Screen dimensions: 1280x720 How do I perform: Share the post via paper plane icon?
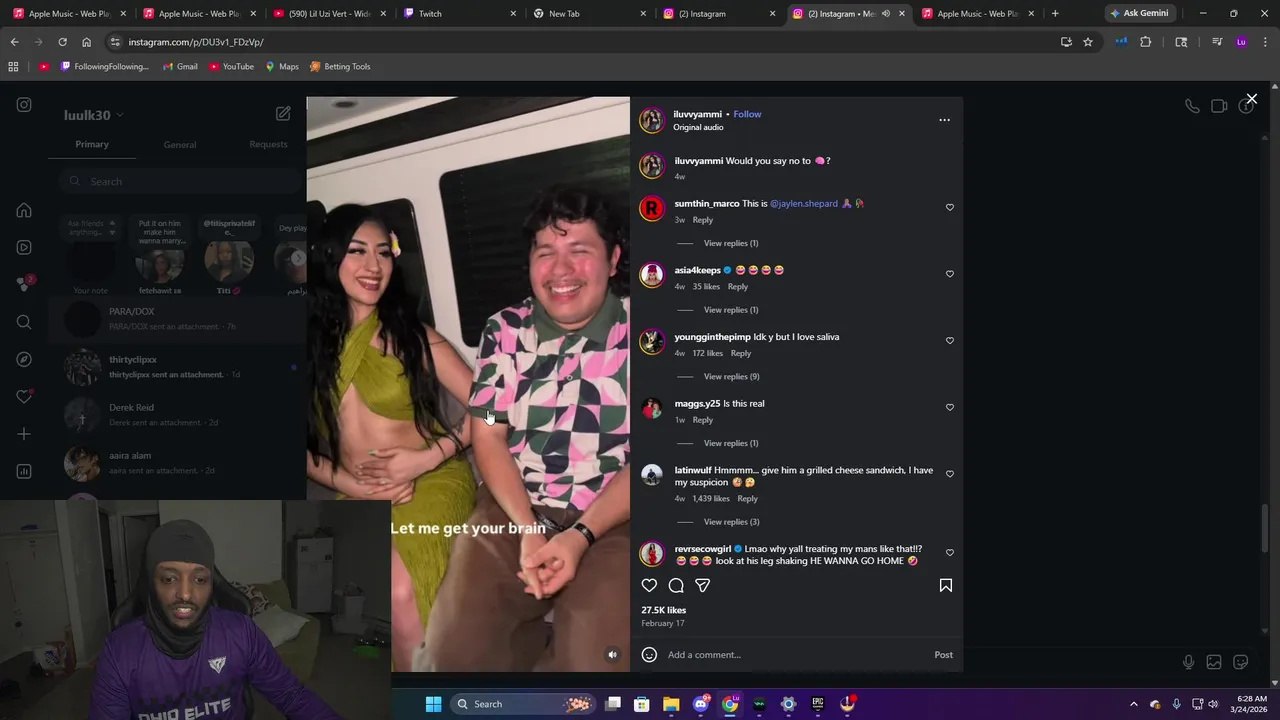point(703,586)
